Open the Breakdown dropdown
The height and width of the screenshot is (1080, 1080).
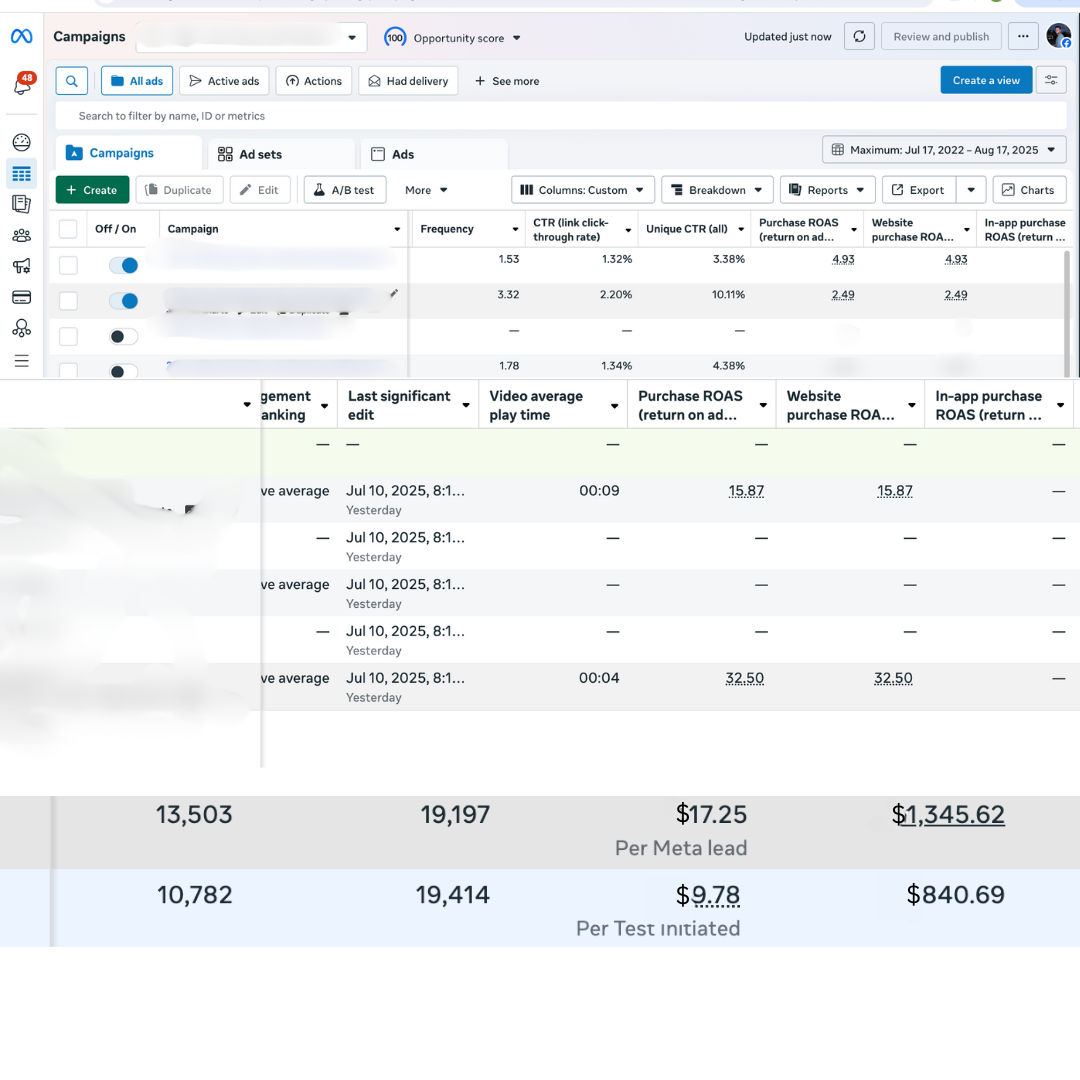(717, 190)
